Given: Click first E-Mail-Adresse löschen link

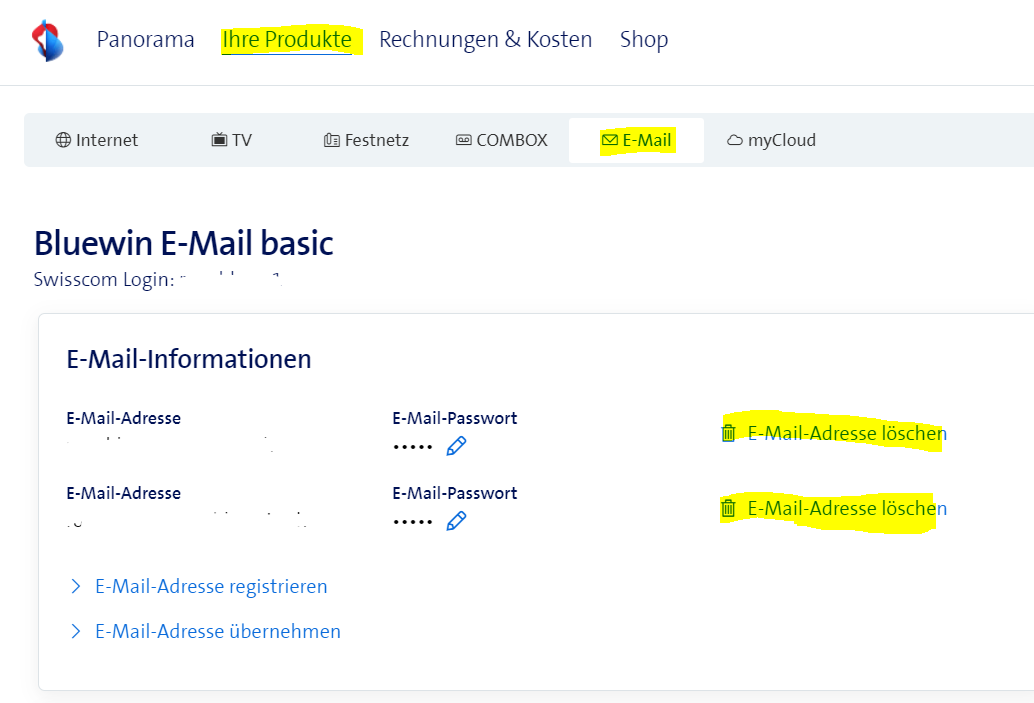Looking at the screenshot, I should point(847,433).
